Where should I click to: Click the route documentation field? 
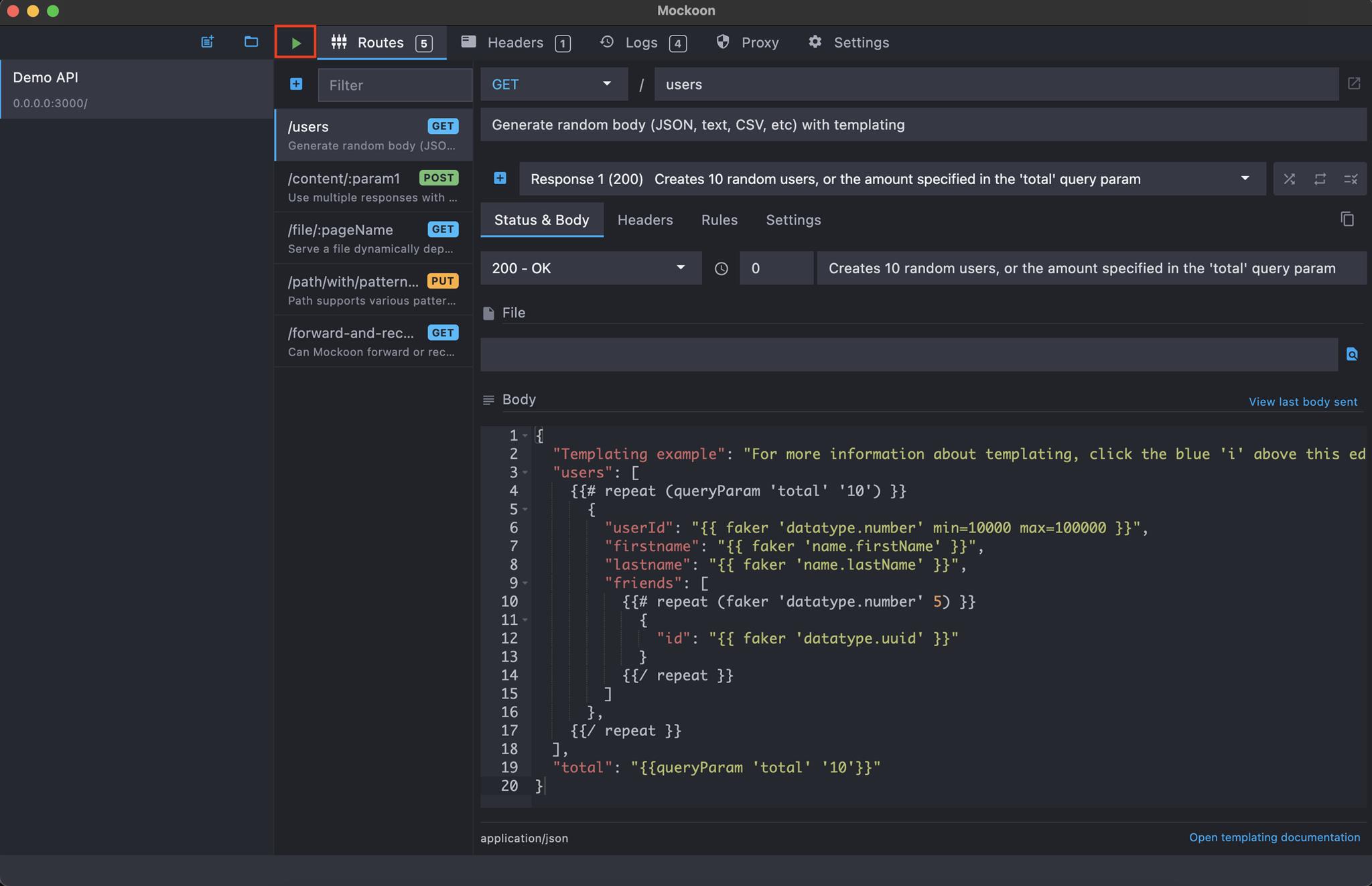pos(923,125)
